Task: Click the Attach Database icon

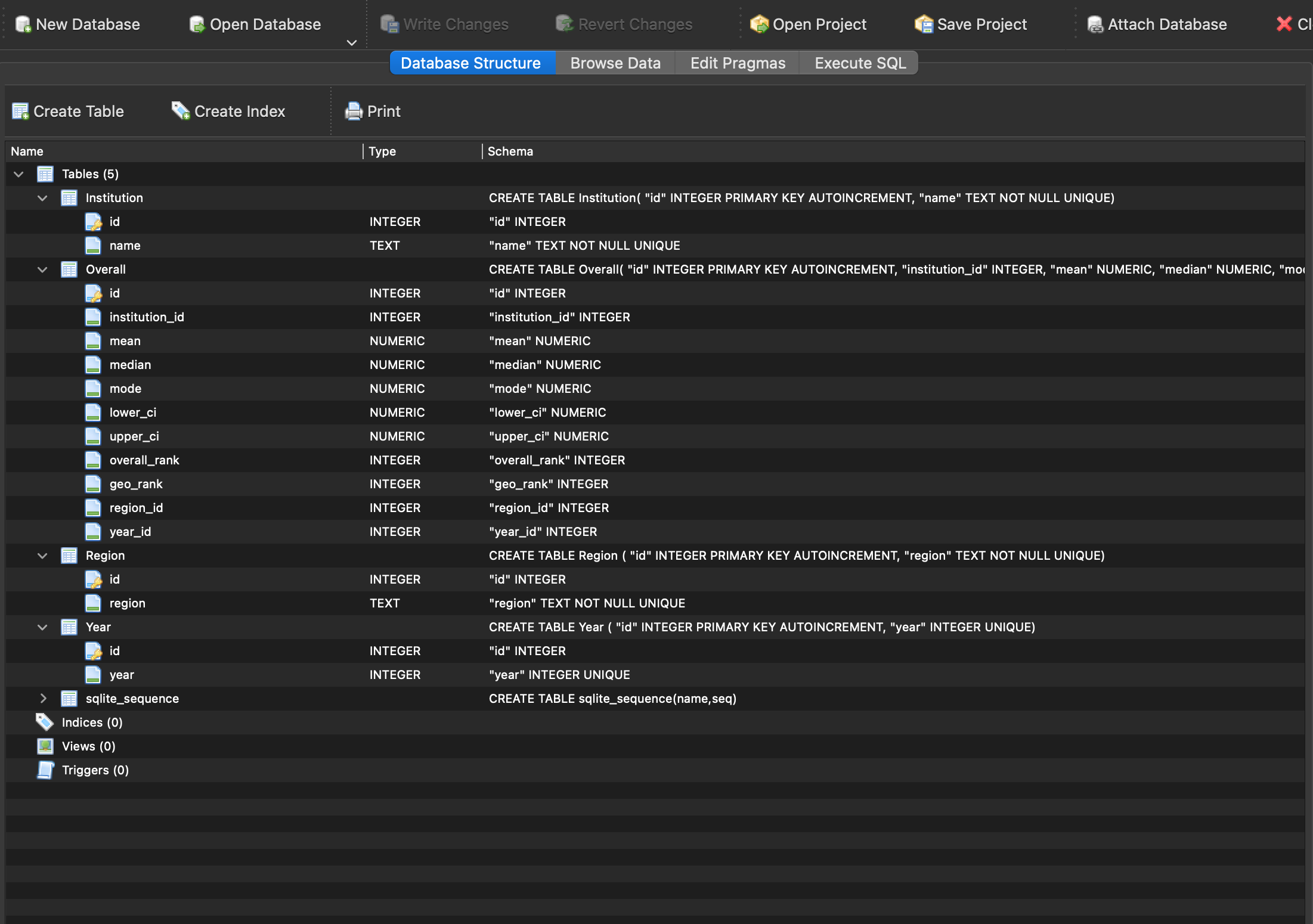Action: click(x=1095, y=24)
